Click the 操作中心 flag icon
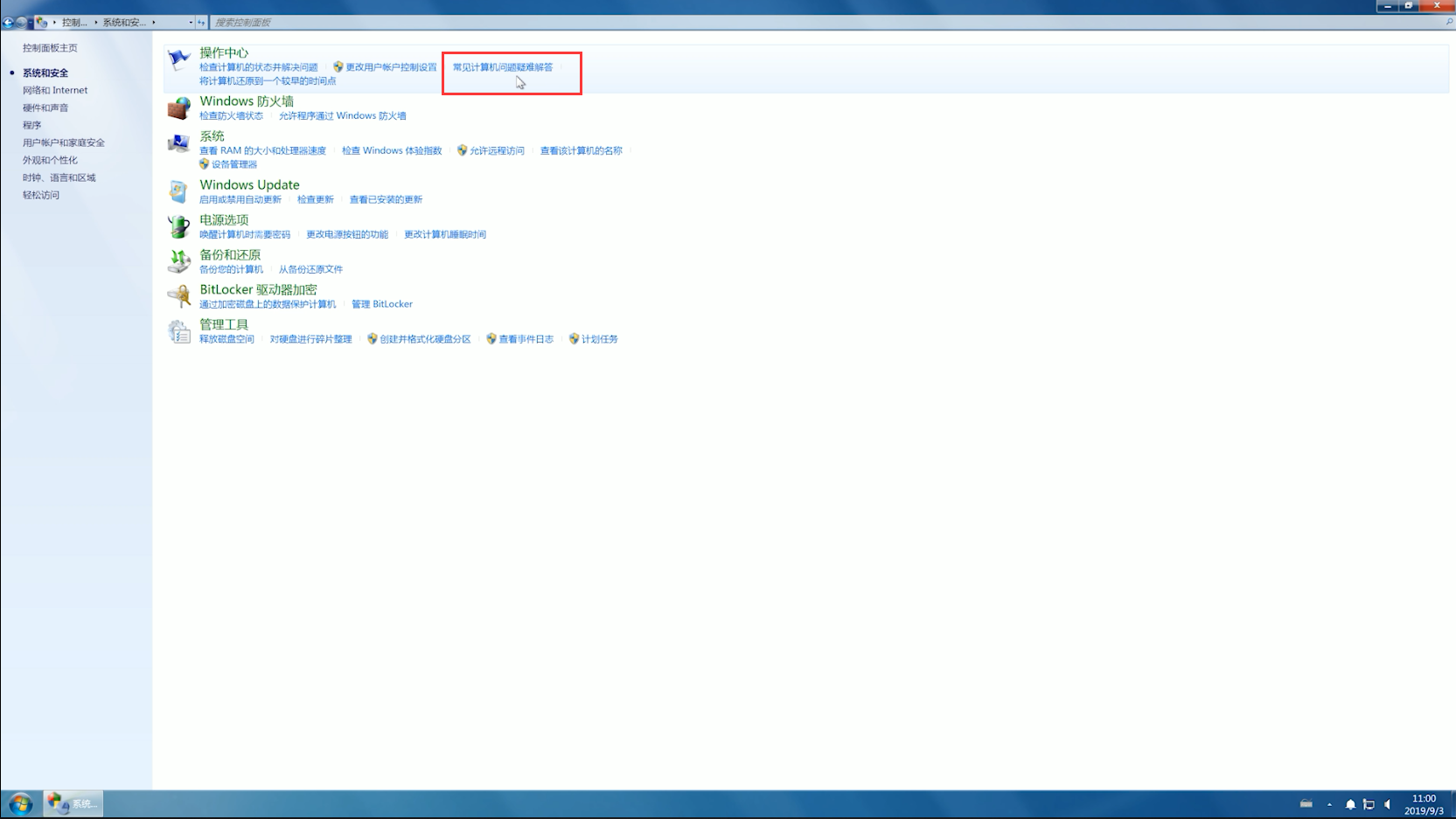Viewport: 1456px width, 819px height. pyautogui.click(x=179, y=59)
